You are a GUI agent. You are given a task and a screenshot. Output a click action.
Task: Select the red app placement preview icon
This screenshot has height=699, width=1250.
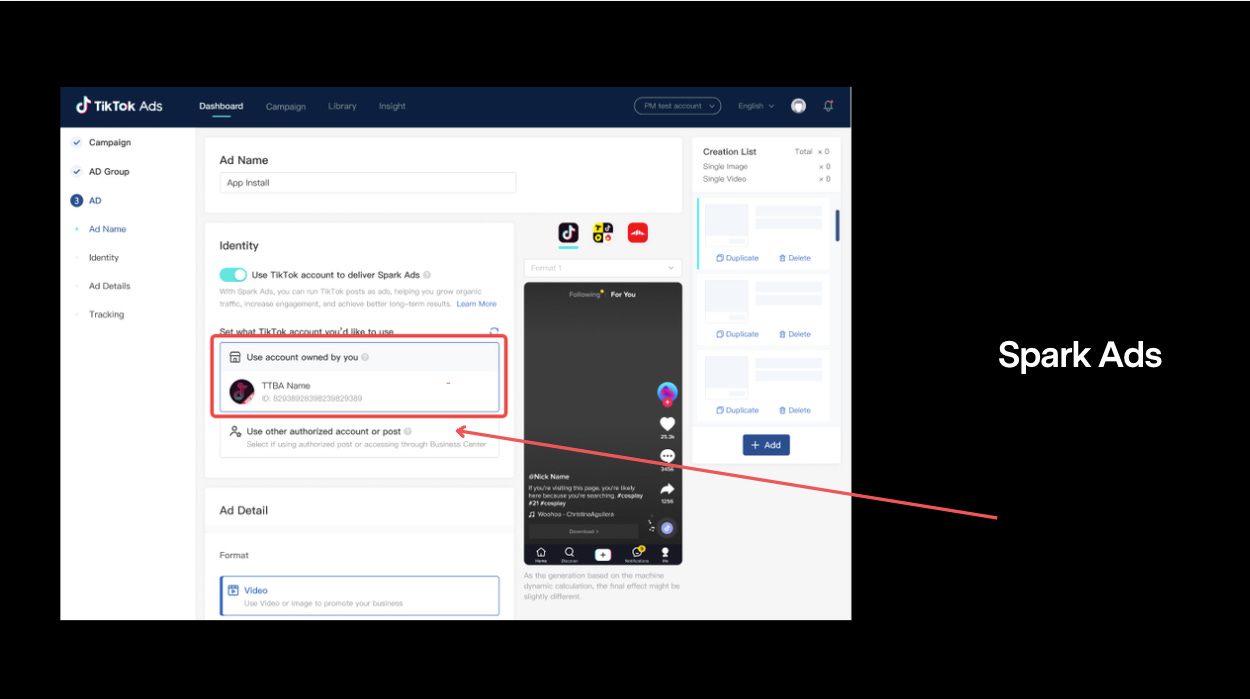point(638,232)
